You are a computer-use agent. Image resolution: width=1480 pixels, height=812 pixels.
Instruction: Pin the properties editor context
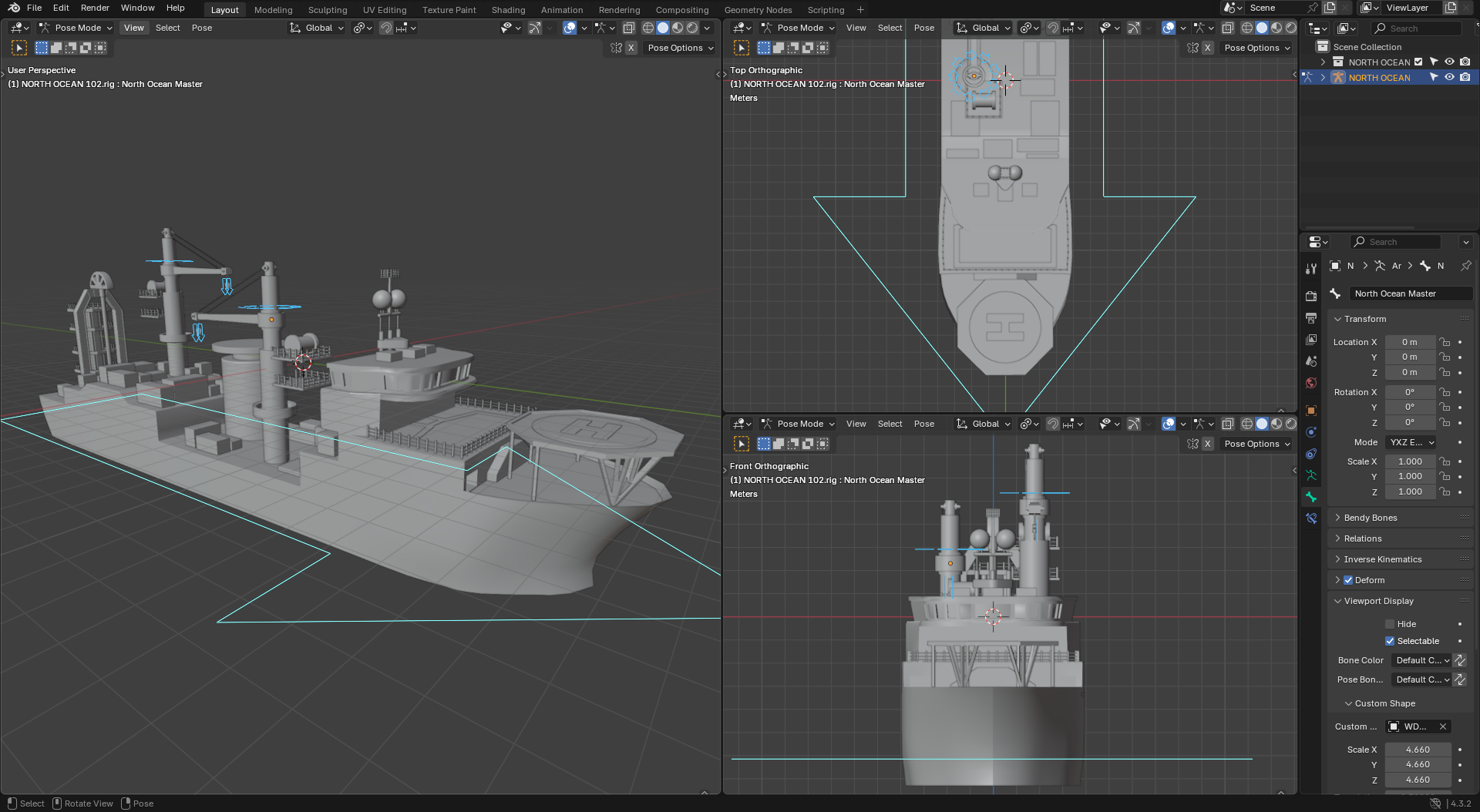pyautogui.click(x=1465, y=266)
